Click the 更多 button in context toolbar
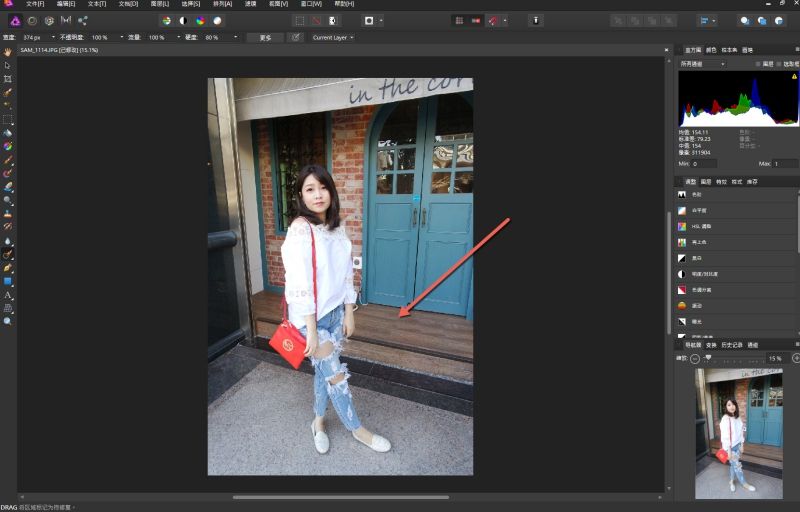The width and height of the screenshot is (800, 512). click(x=264, y=37)
